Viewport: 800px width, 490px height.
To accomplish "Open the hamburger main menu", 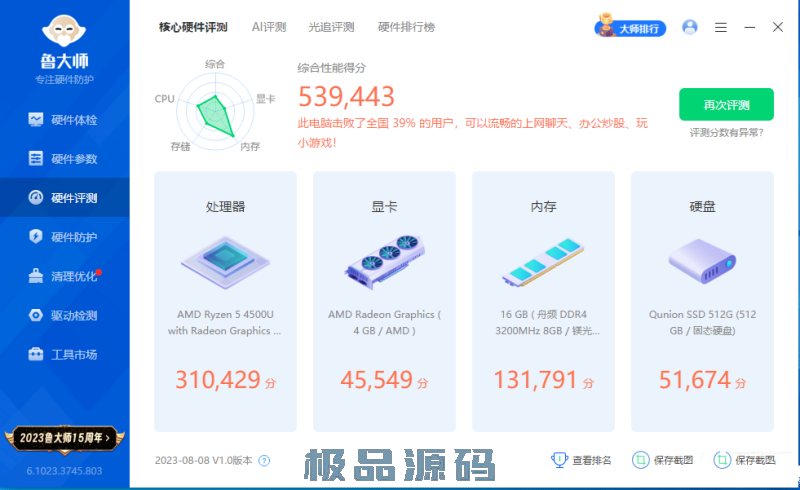I will pos(721,28).
